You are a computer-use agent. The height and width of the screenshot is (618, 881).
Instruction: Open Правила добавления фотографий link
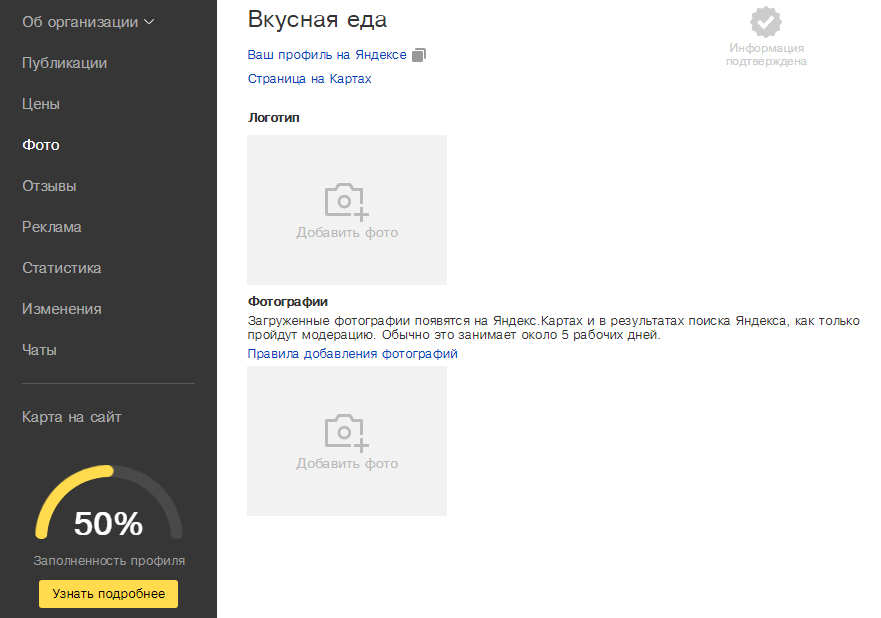352,353
